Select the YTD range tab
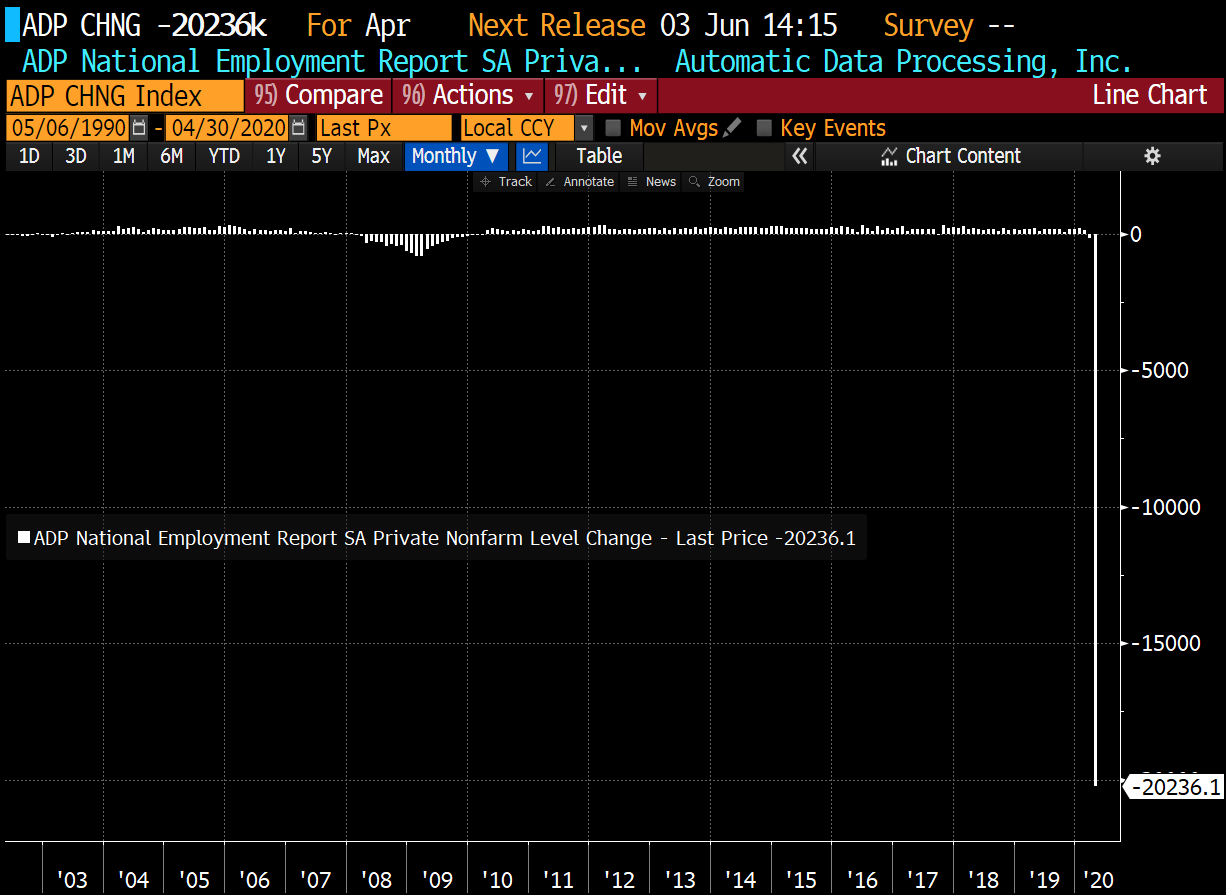The width and height of the screenshot is (1226, 895). coord(224,156)
